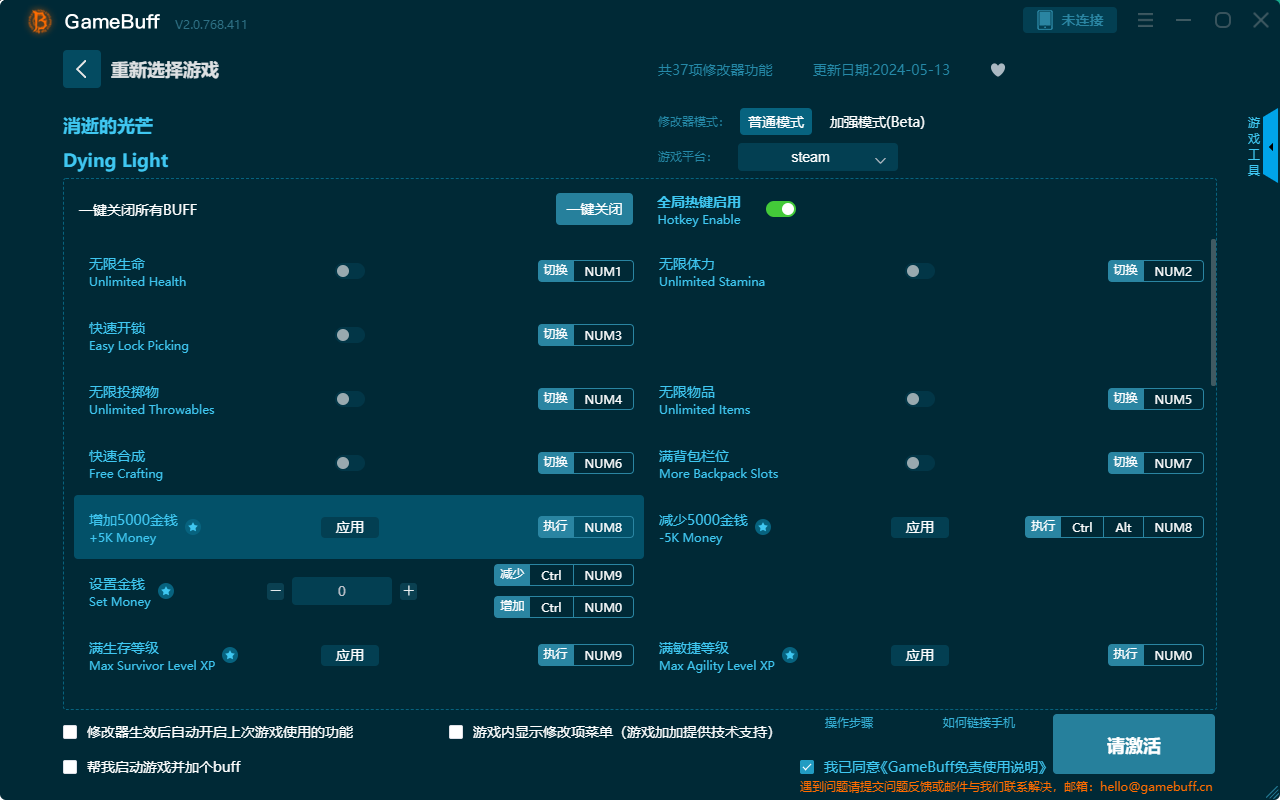1280x800 pixels.
Task: Turn on Easy Lock Picking
Action: pyautogui.click(x=349, y=335)
